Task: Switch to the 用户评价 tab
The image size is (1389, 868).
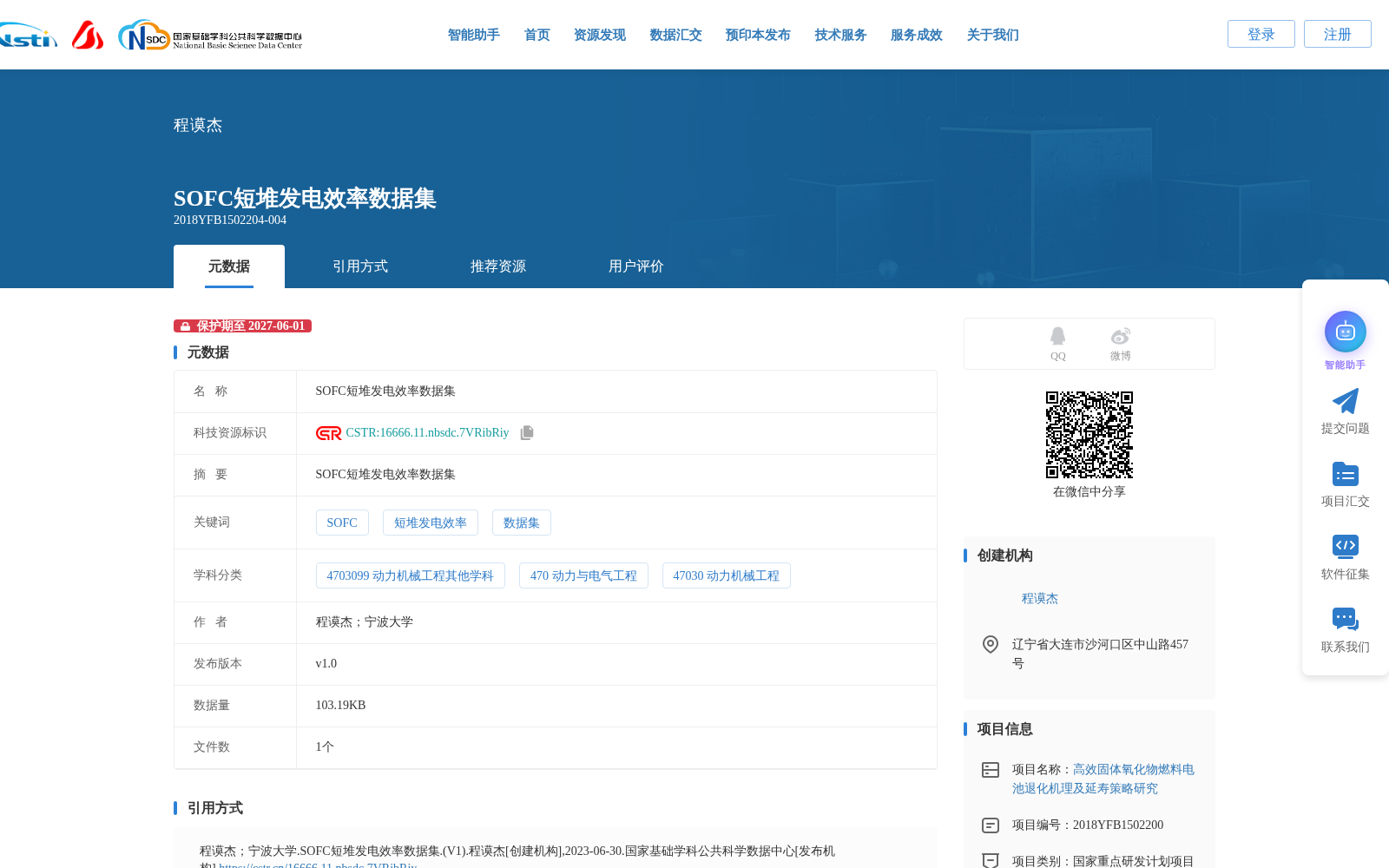Action: tap(636, 266)
